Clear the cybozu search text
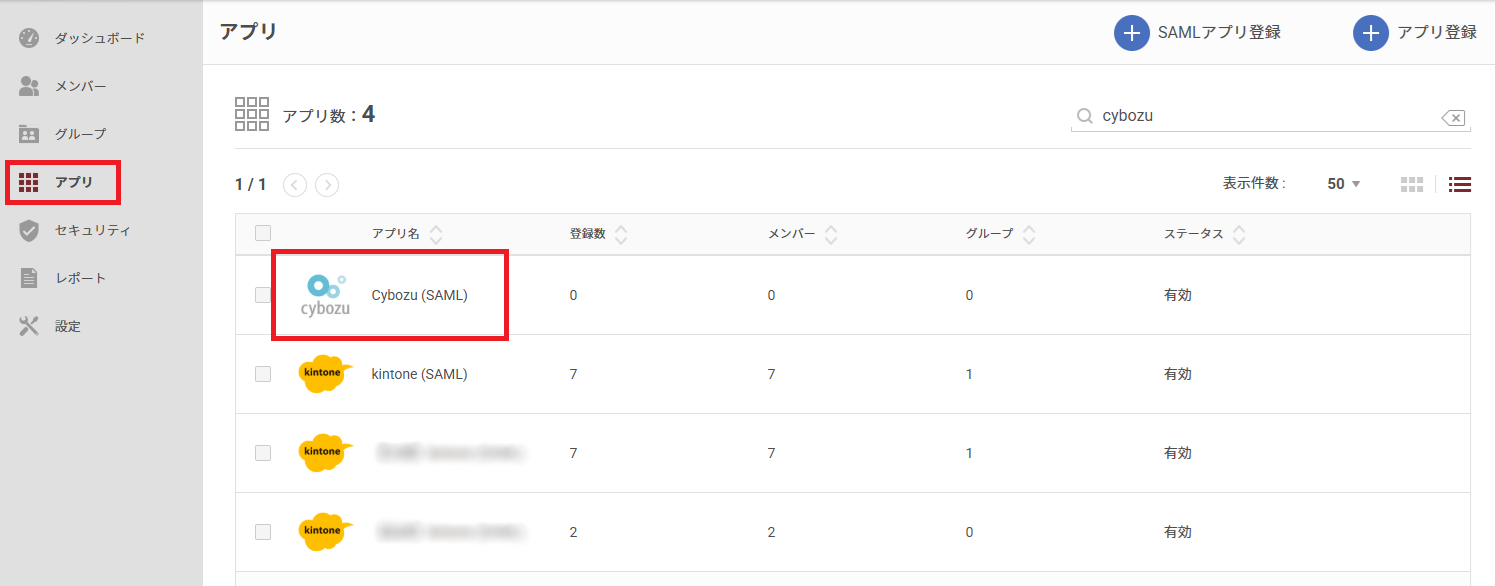The image size is (1495, 586). (x=1453, y=118)
